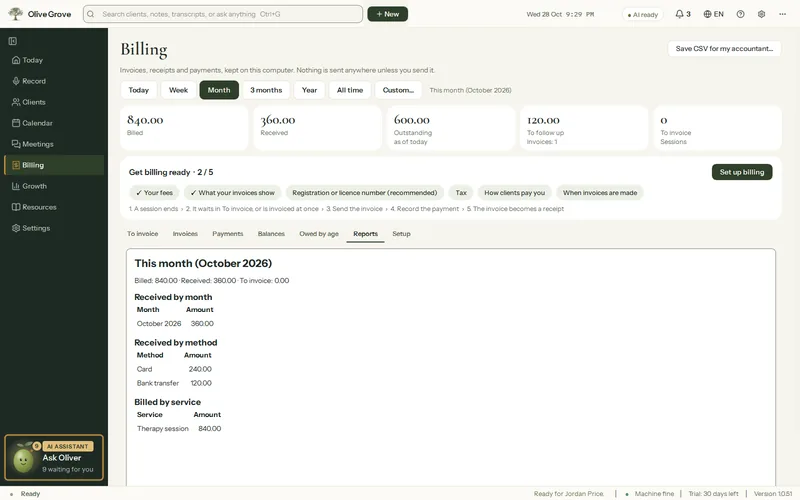Click the Tax setup chip
The width and height of the screenshot is (800, 500).
click(x=461, y=192)
